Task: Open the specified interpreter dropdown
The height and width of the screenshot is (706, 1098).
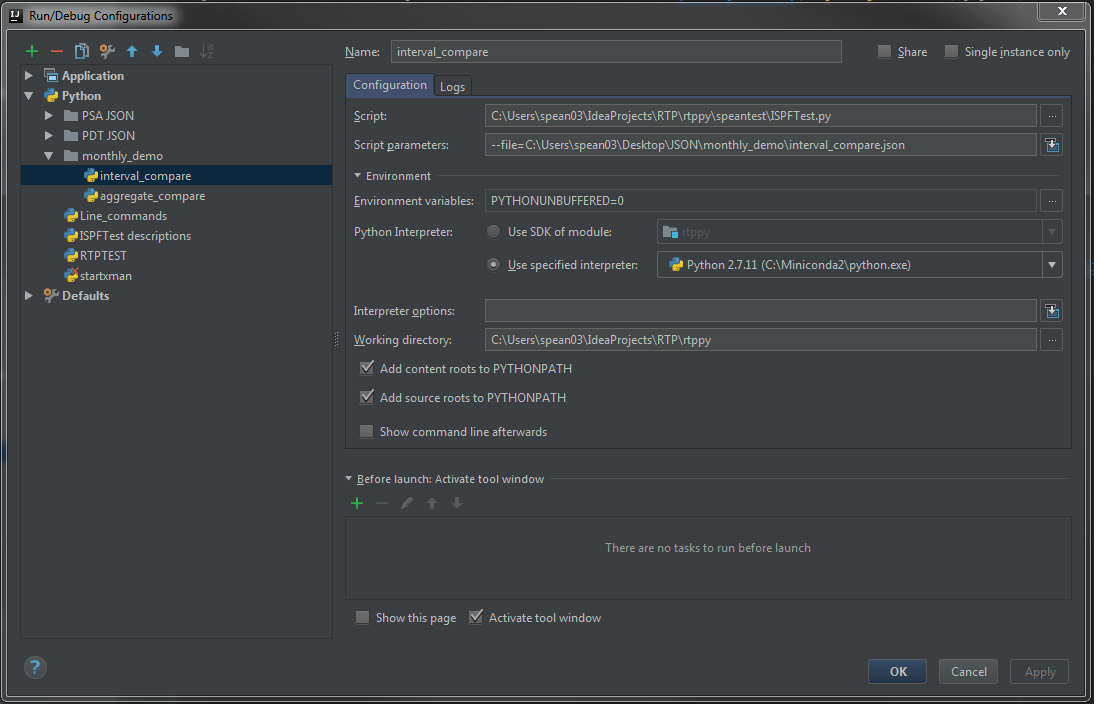Action: [x=1050, y=265]
